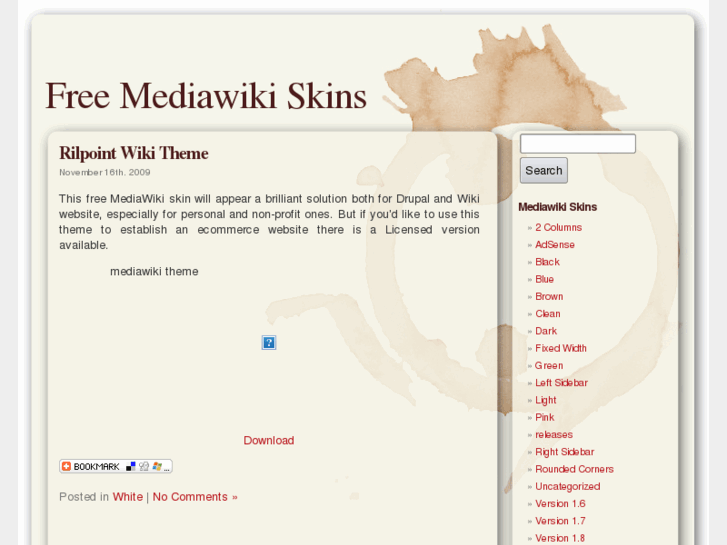Open the Rilpoint Wiki Theme post title
The height and width of the screenshot is (545, 727).
(134, 154)
